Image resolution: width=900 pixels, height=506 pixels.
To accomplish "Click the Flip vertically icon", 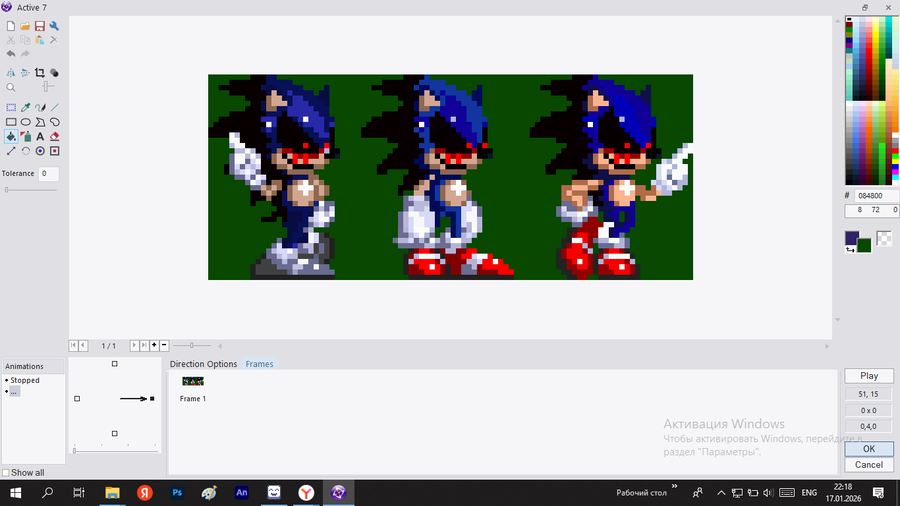I will [25, 73].
